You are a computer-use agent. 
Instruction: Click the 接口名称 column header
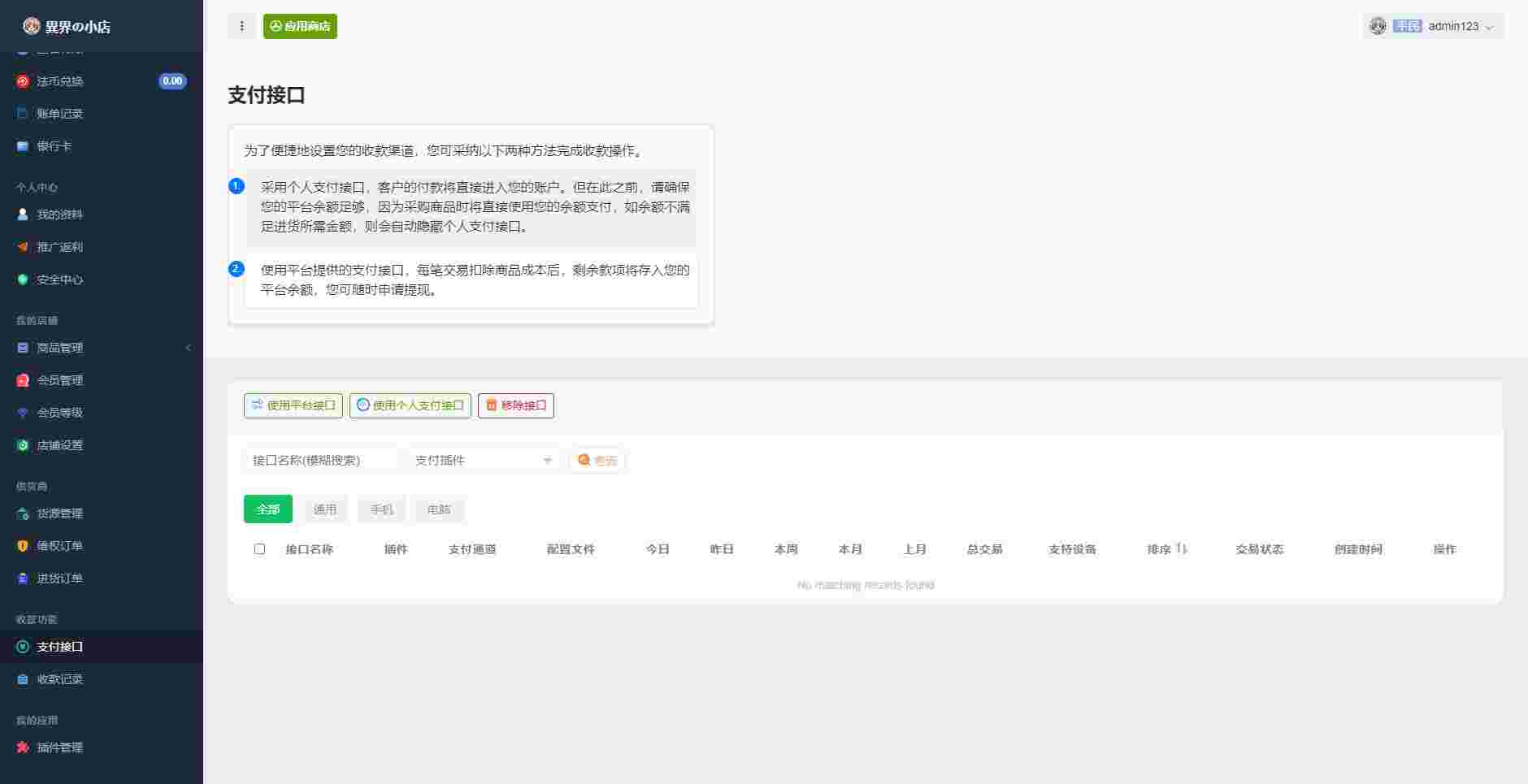[310, 549]
